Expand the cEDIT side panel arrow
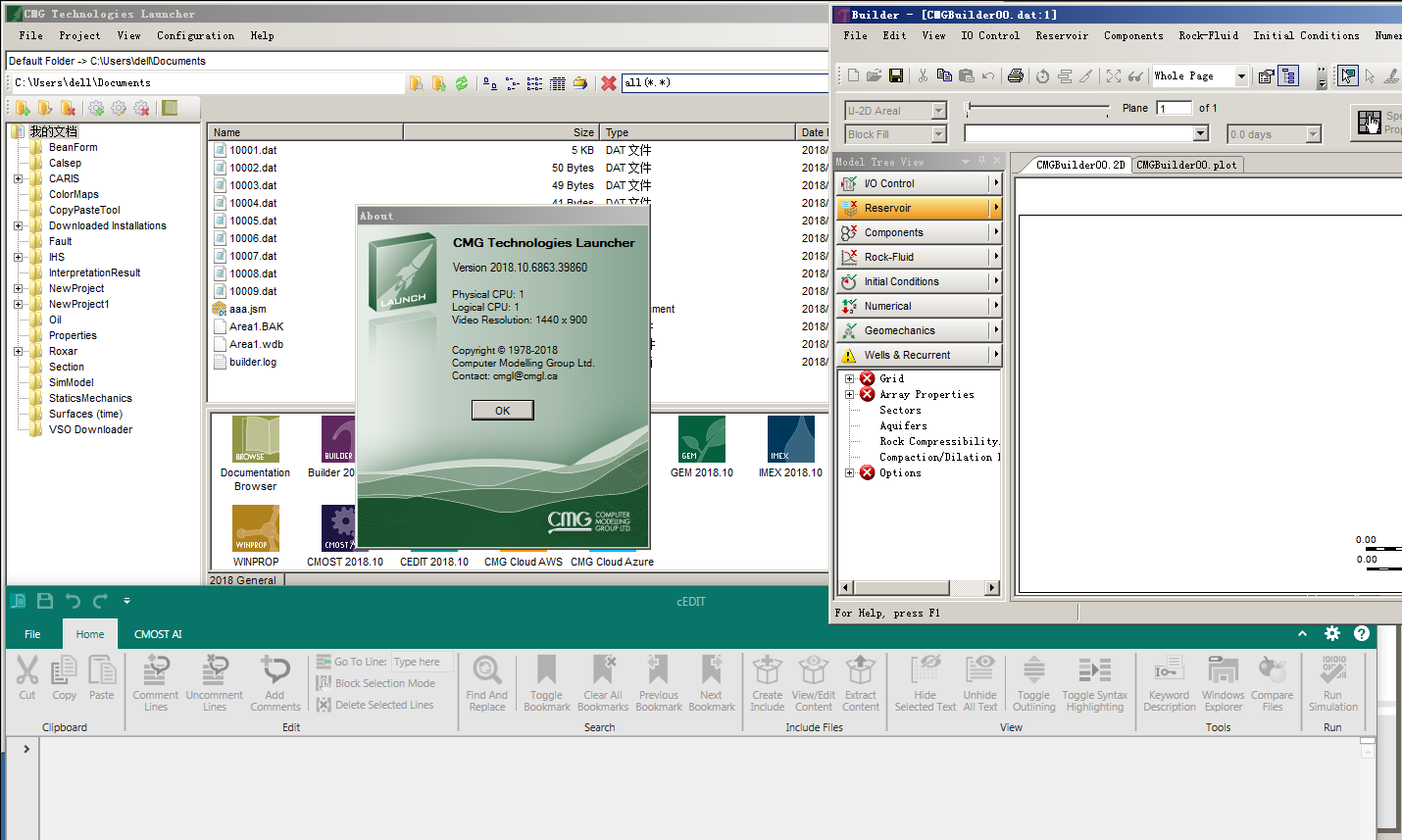This screenshot has width=1402, height=840. coord(26,749)
